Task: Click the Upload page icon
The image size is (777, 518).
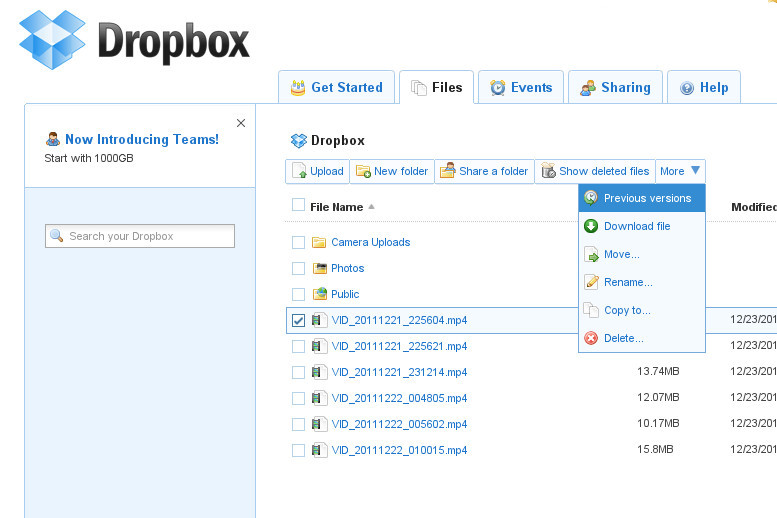Action: point(299,171)
